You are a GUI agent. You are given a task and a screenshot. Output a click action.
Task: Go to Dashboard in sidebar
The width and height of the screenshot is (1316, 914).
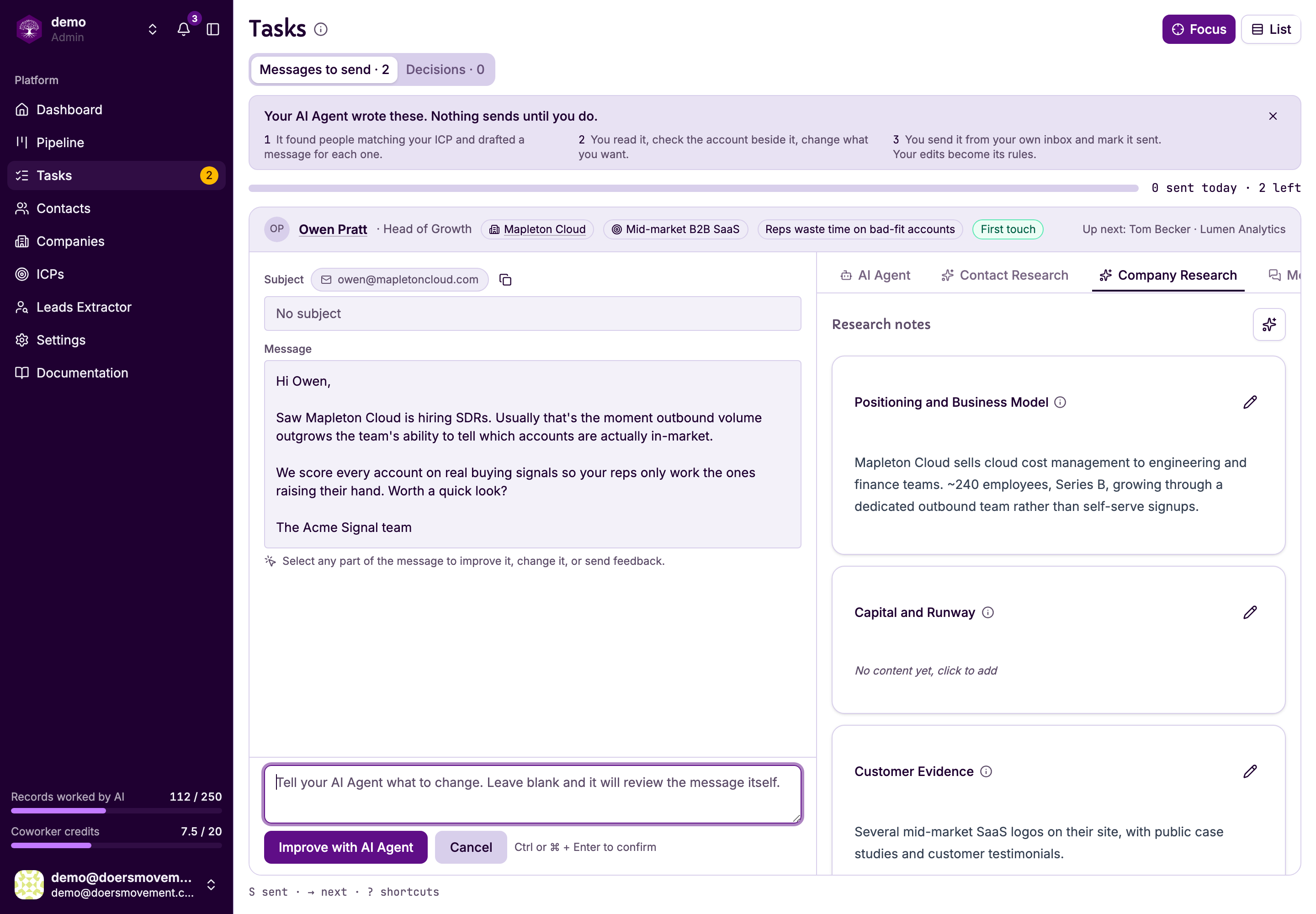tap(116, 109)
